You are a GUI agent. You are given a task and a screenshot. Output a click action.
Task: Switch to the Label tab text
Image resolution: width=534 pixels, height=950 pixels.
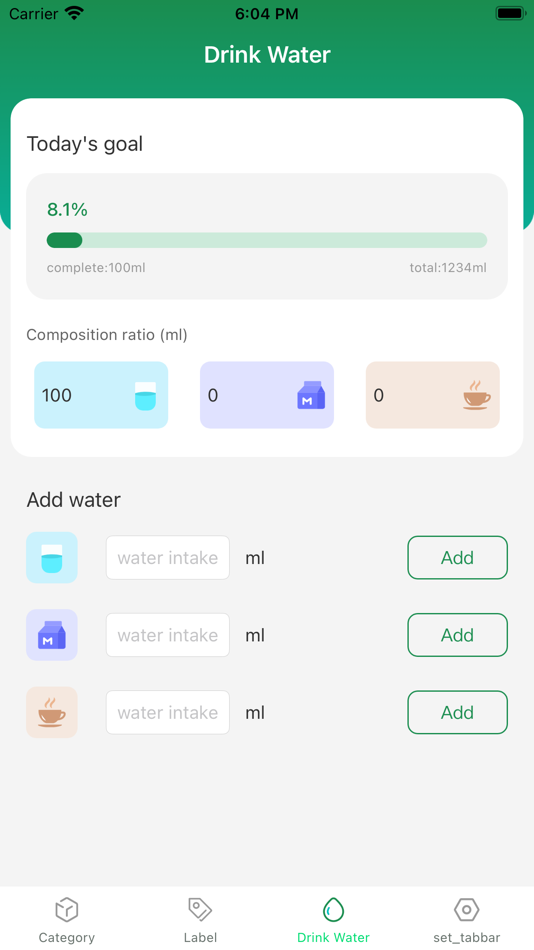point(200,937)
